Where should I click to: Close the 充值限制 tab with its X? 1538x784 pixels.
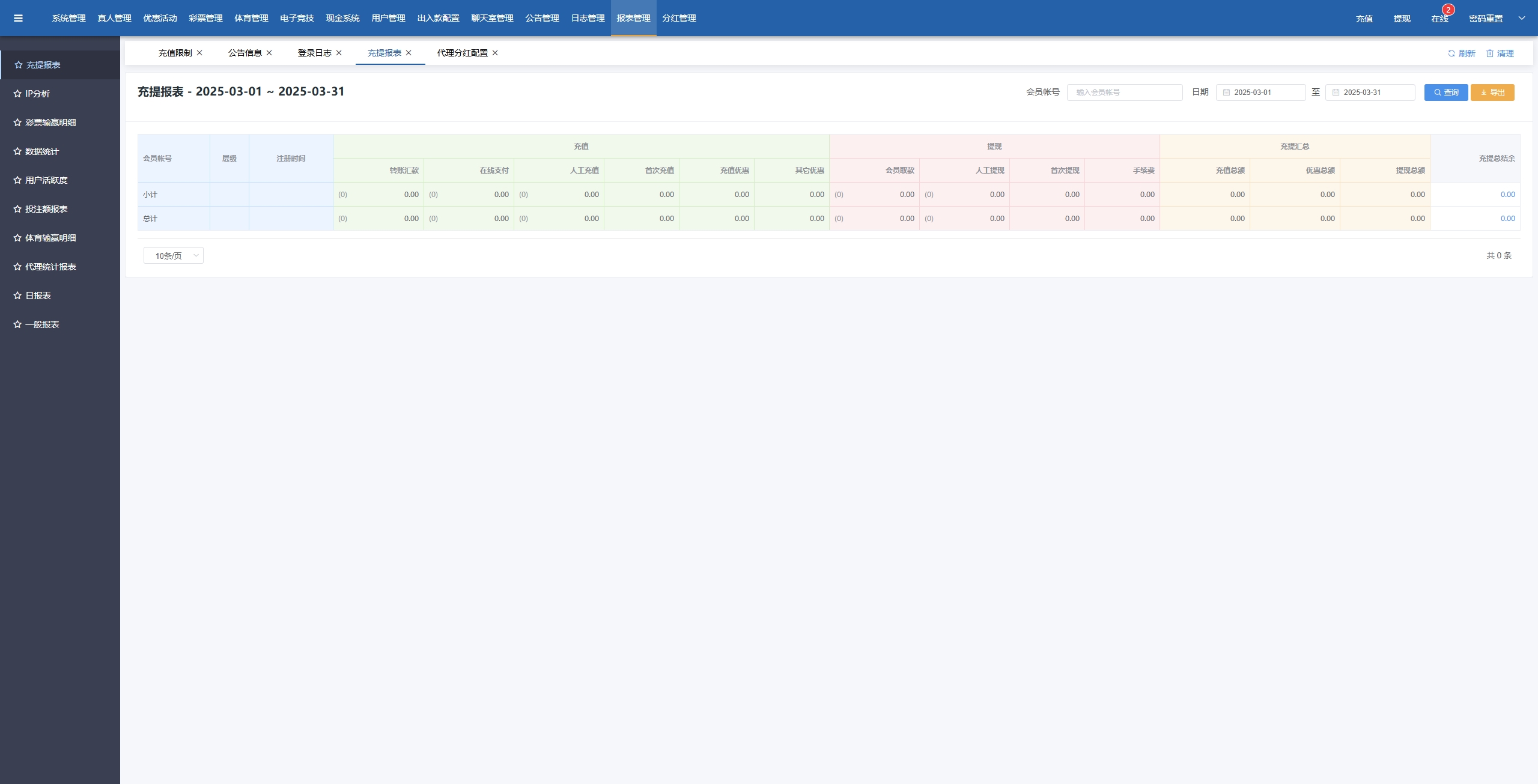[x=199, y=53]
